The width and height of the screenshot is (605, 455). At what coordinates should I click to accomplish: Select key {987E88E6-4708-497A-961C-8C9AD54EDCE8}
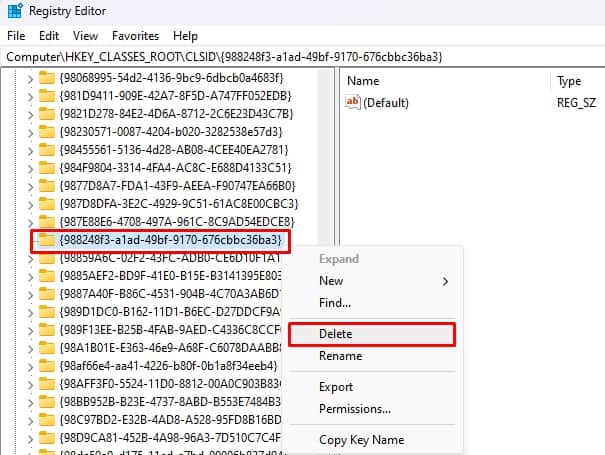point(177,222)
